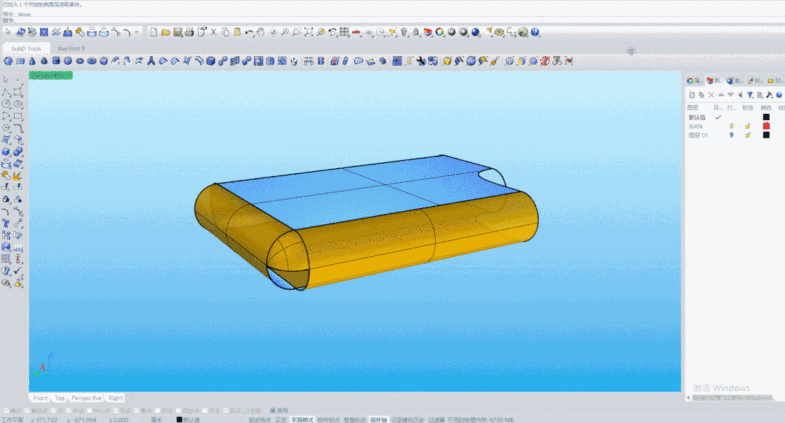Switch to the KeyShot 9 toolbar tab

point(71,47)
